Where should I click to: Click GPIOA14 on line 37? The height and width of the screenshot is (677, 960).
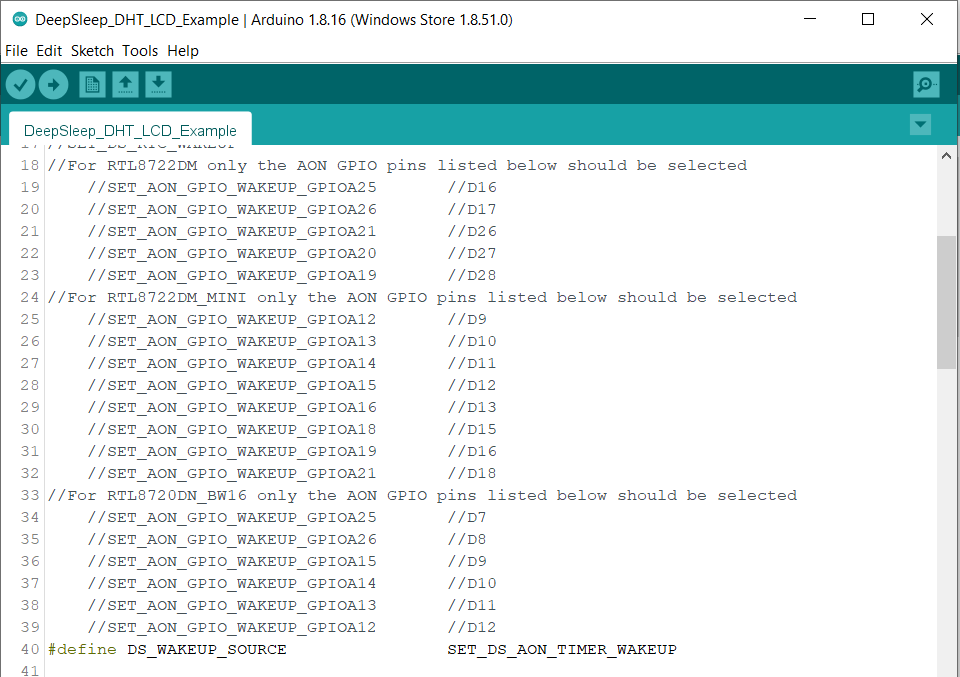(x=342, y=583)
